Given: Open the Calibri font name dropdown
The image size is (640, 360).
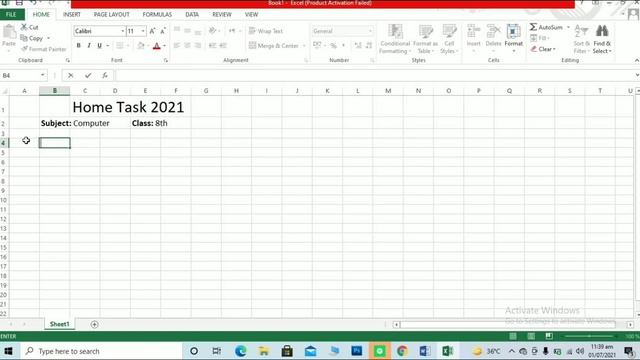Looking at the screenshot, I should [x=122, y=31].
